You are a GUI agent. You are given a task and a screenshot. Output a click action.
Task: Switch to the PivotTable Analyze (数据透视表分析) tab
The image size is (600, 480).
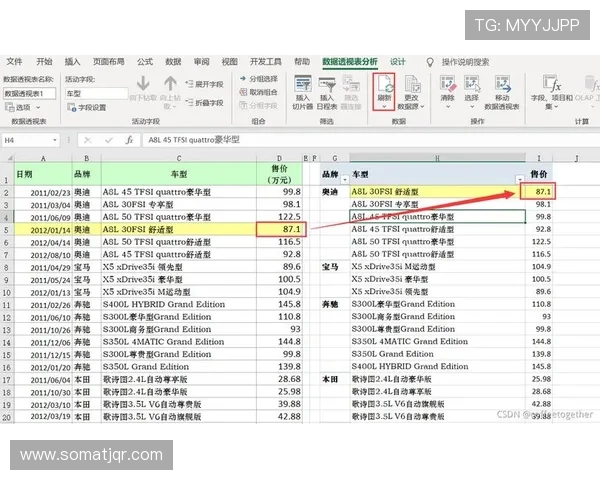pyautogui.click(x=350, y=62)
